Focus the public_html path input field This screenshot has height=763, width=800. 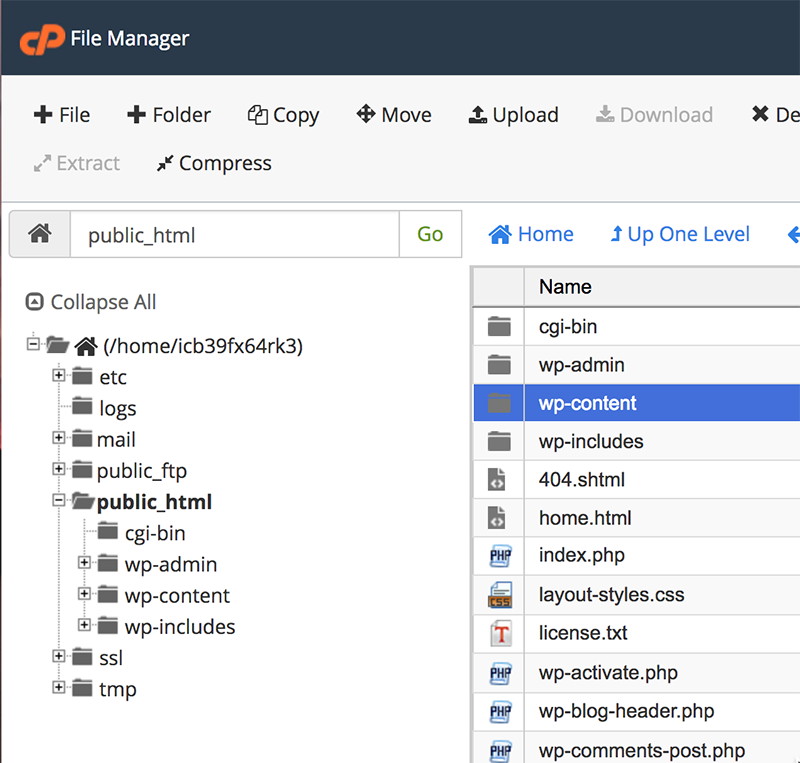coord(235,234)
